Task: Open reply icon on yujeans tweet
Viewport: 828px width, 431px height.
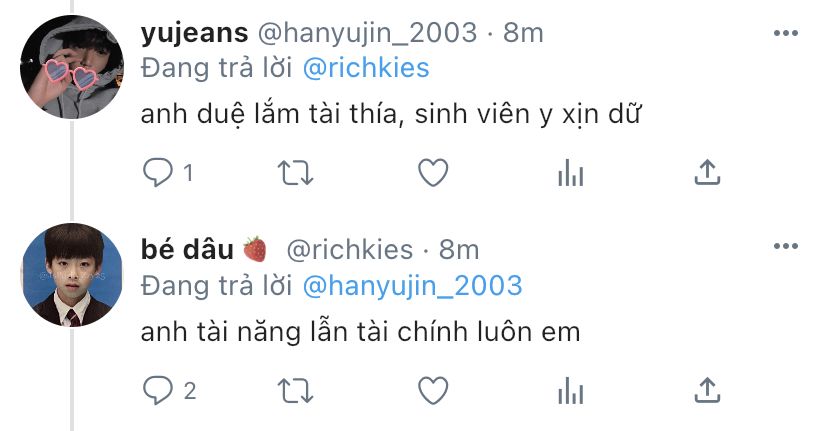Action: pos(158,172)
